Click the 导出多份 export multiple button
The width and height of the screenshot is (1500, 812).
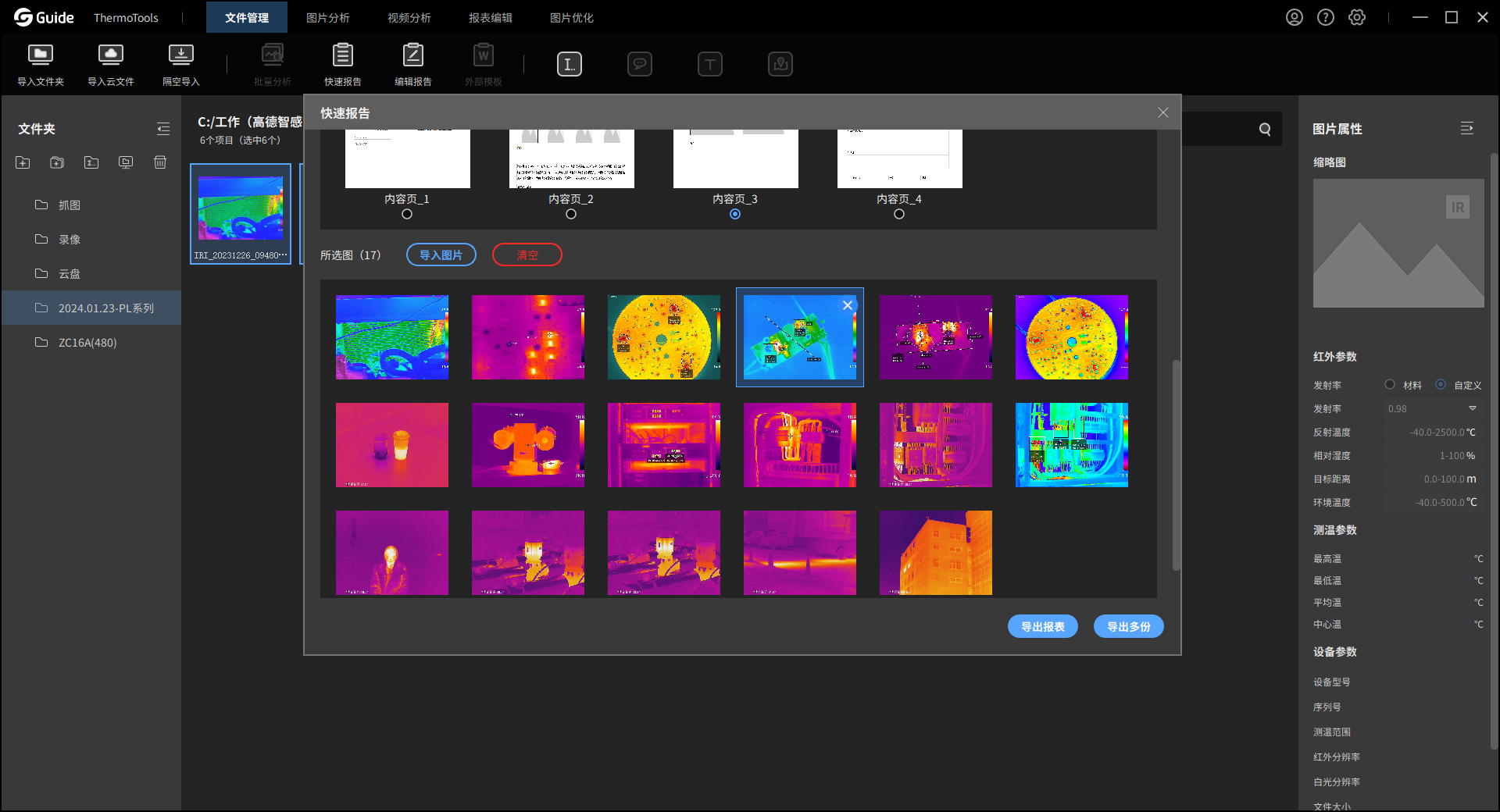point(1129,626)
